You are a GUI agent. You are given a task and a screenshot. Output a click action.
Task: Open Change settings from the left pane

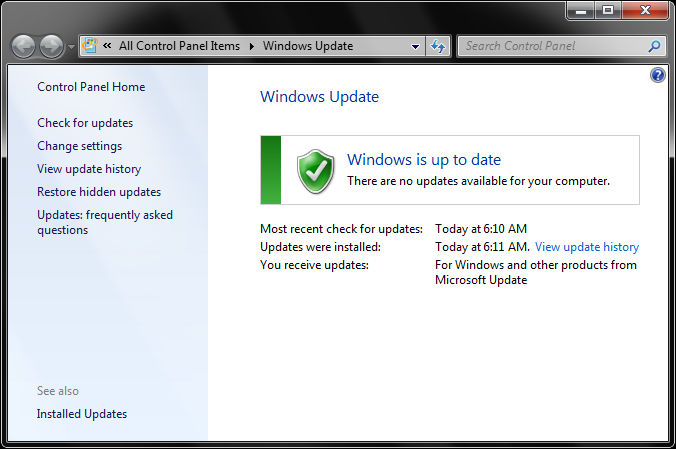click(79, 146)
